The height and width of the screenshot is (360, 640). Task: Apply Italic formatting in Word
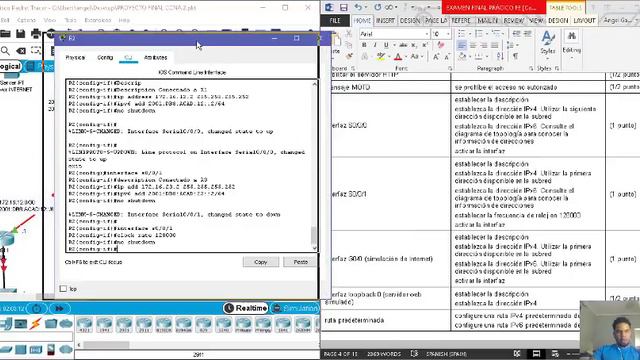click(375, 45)
